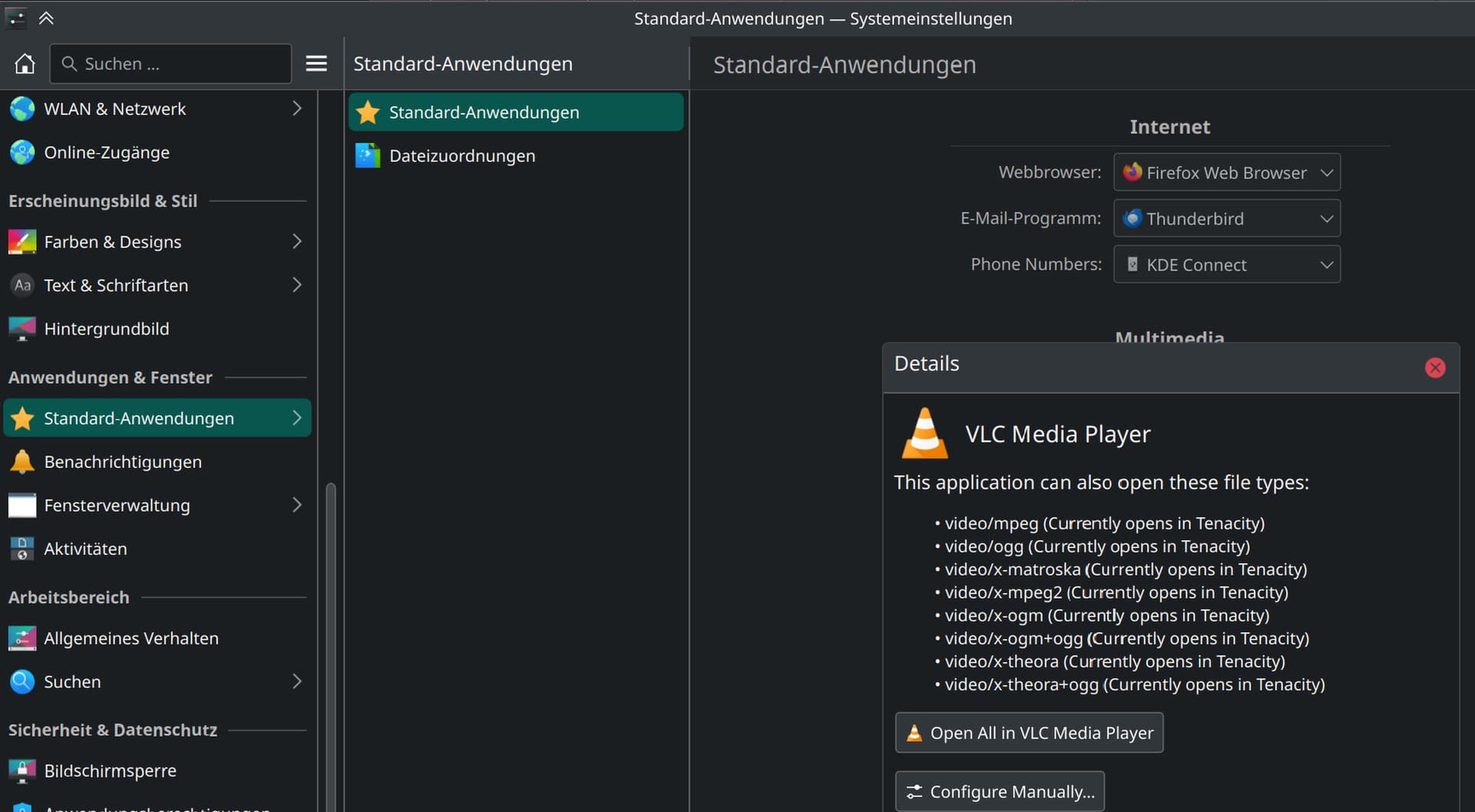Screen dimensions: 1475x812
Task: Click the title bar app menu icon
Action: [x=15, y=18]
